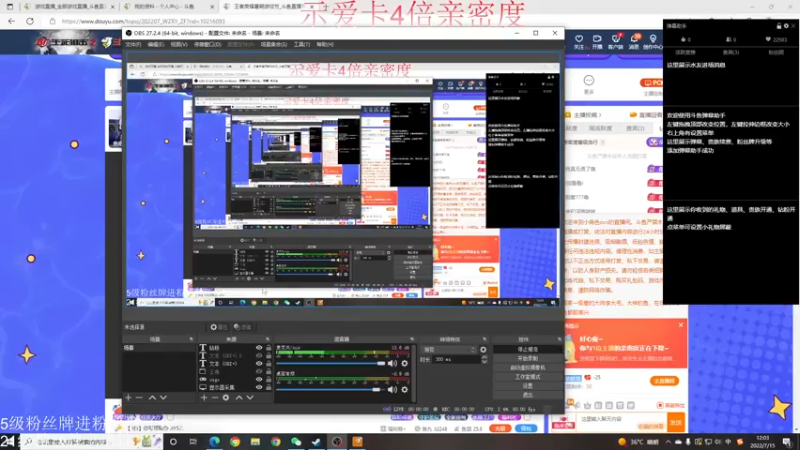Click the 更多 ellipsis icon on the Douyu page
Viewport: 800px width, 450px height.
(x=589, y=81)
